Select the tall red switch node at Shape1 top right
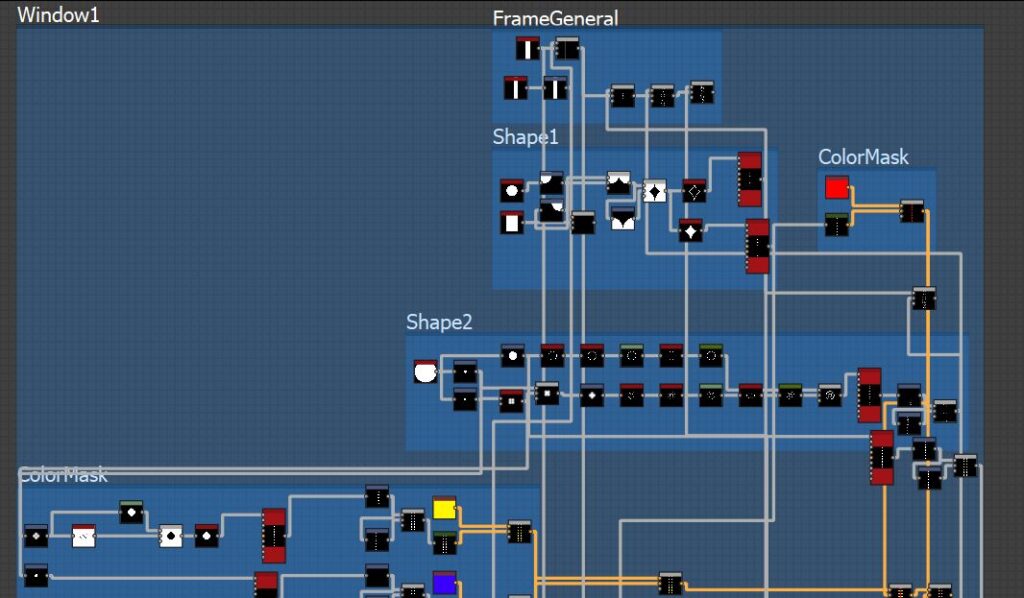 coord(750,180)
